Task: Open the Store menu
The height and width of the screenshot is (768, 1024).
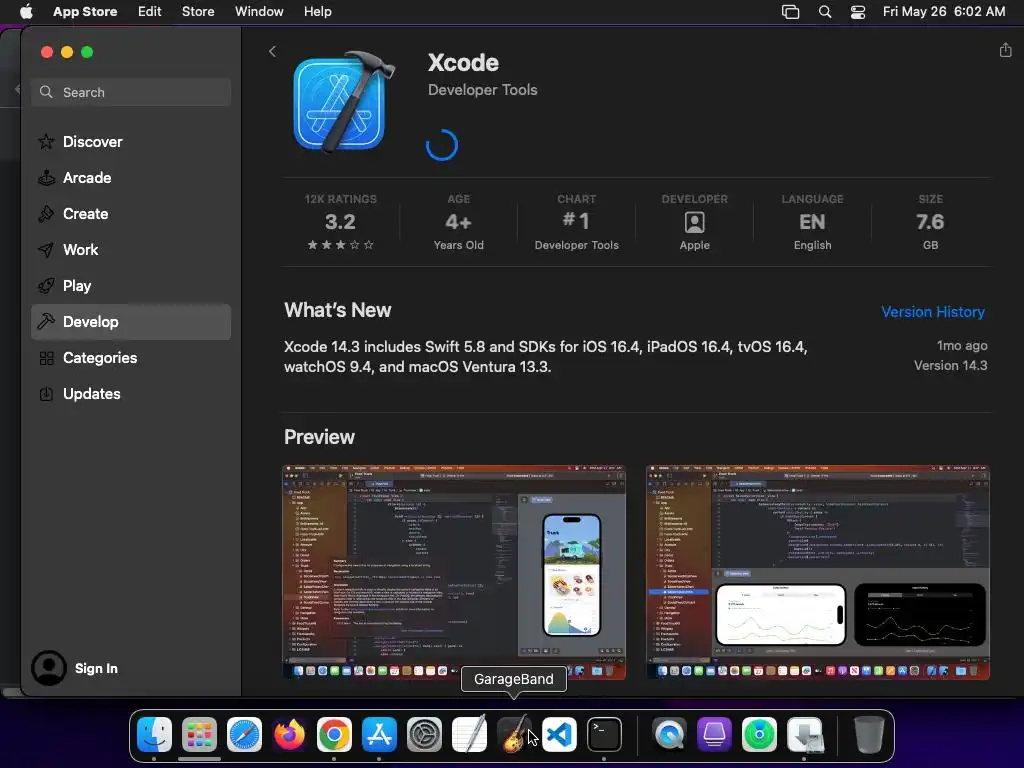Action: tap(198, 11)
